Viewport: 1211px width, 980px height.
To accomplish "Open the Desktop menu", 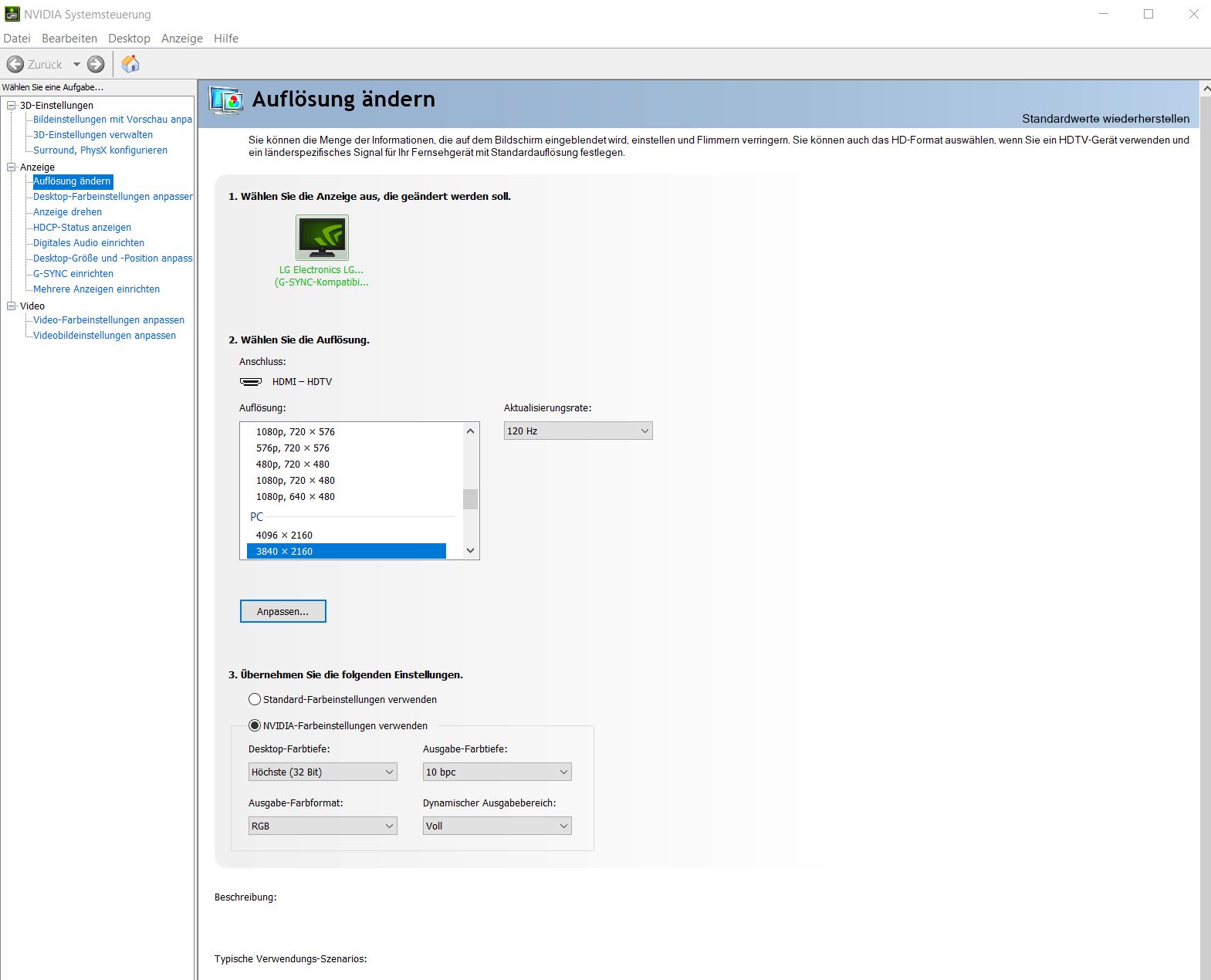I will (x=129, y=38).
